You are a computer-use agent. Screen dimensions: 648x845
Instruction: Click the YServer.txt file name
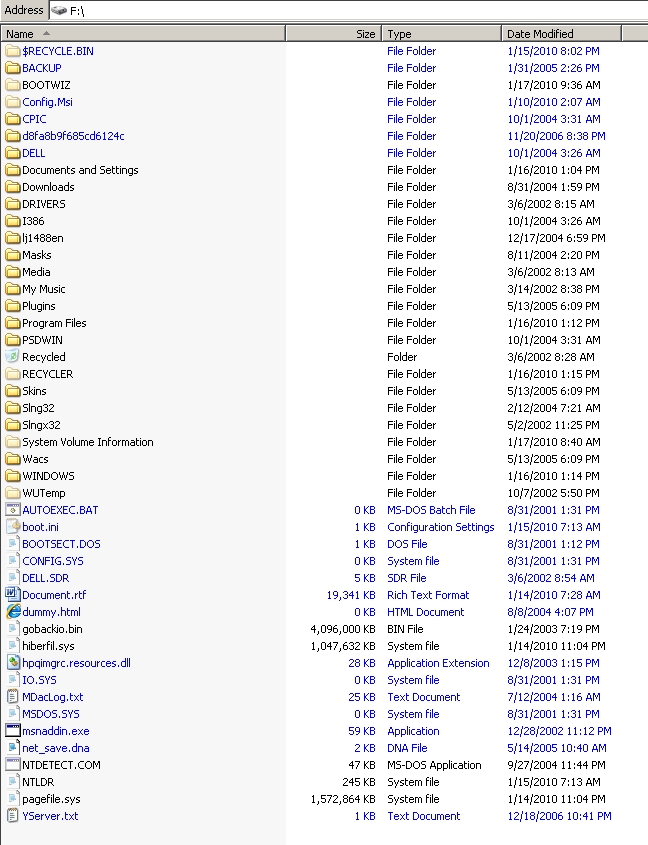click(x=50, y=816)
